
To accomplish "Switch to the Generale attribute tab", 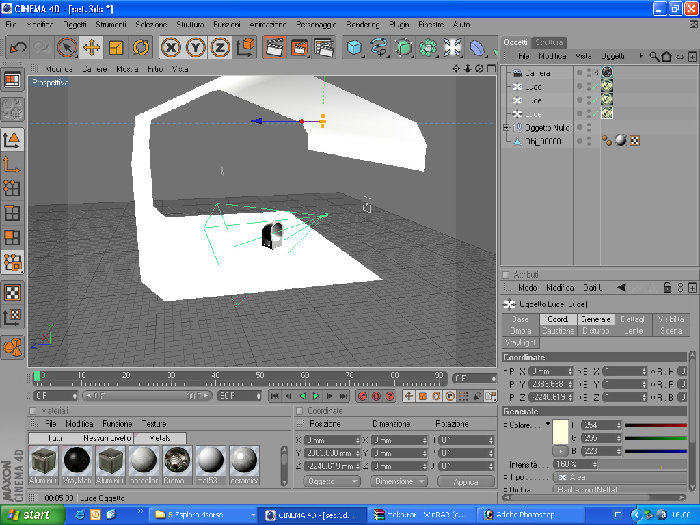I will [x=596, y=319].
